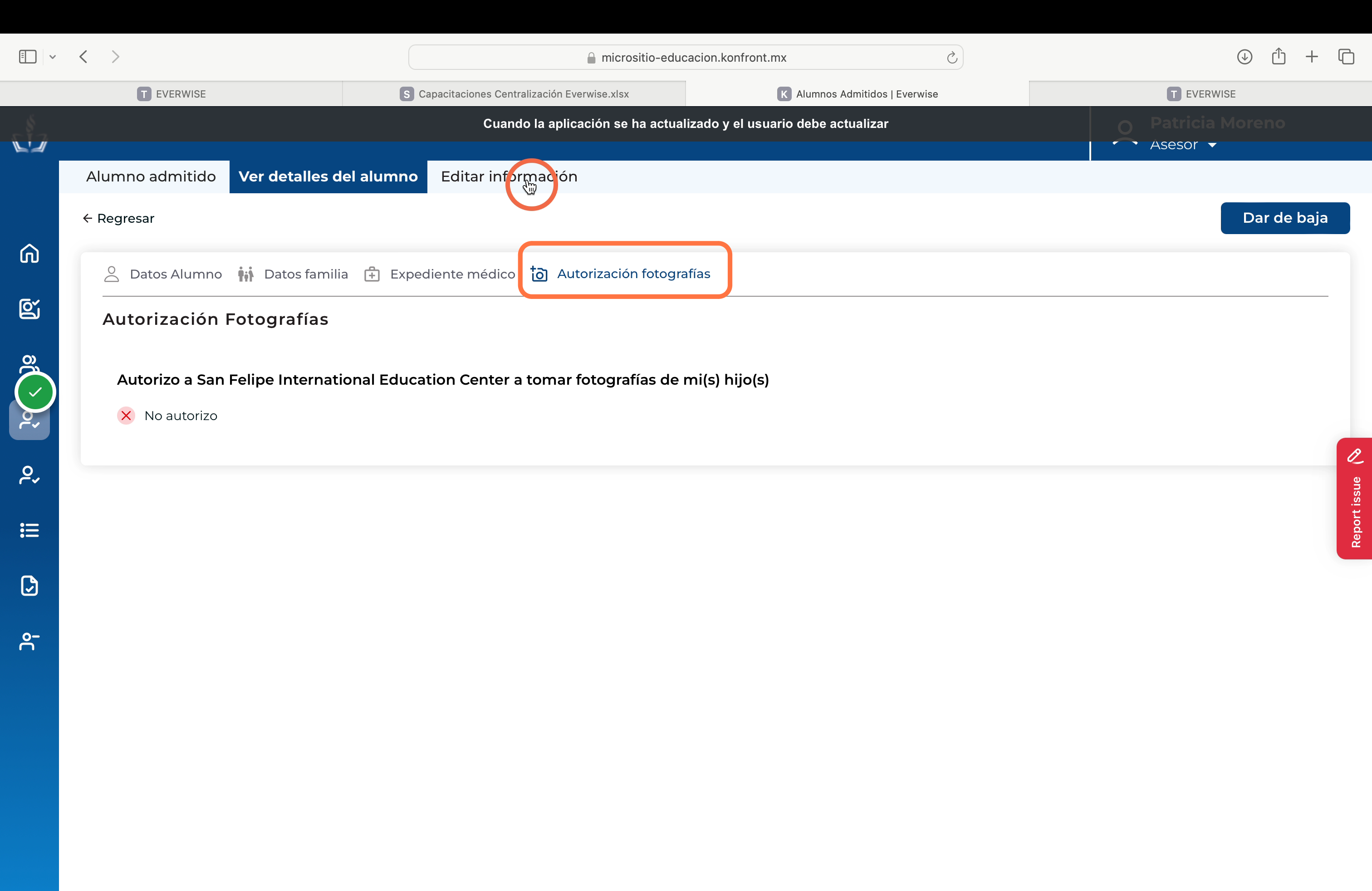The width and height of the screenshot is (1372, 891).
Task: Select the Autorización fotografías section
Action: 620,274
